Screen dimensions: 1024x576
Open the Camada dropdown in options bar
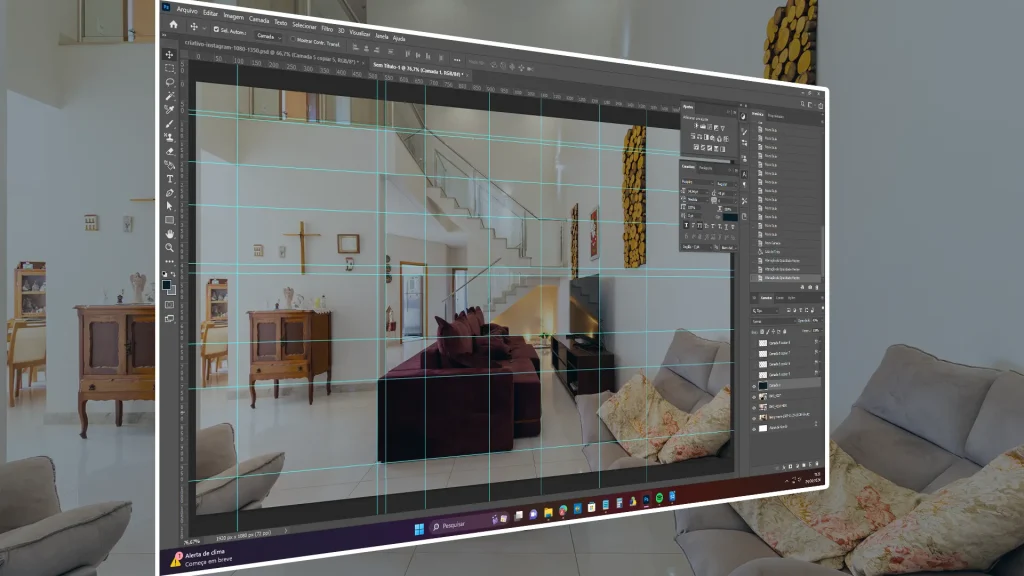[268, 36]
